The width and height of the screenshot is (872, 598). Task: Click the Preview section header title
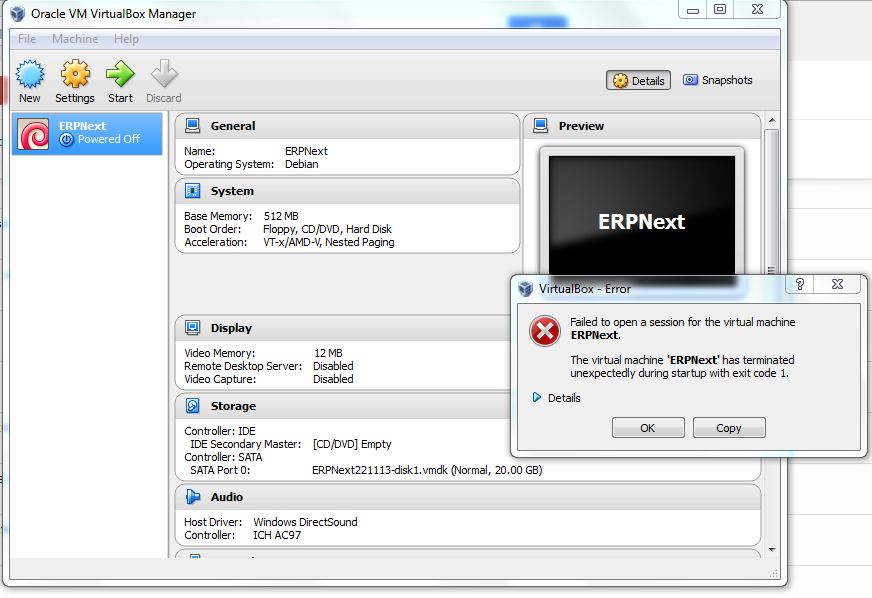coord(581,126)
